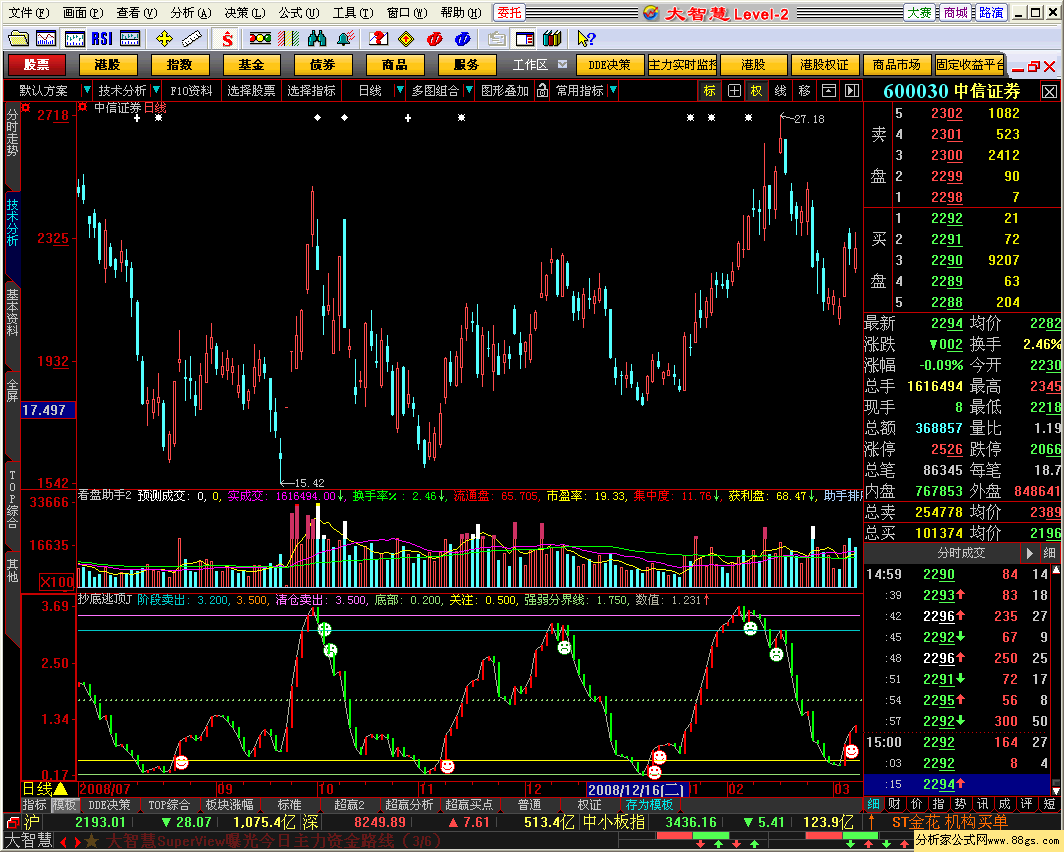Click the 存为模板 tab at bottom

[649, 805]
